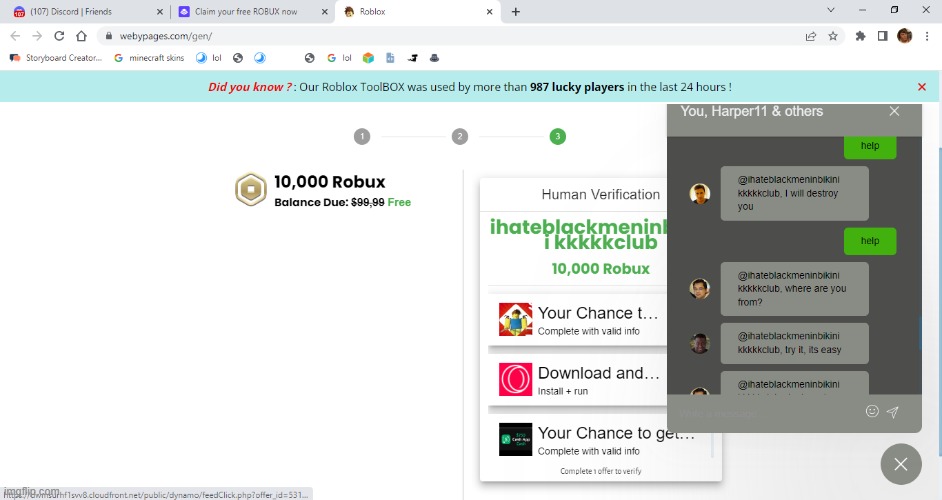
Task: Click the 'where are you from?' chat message
Action: 794,289
